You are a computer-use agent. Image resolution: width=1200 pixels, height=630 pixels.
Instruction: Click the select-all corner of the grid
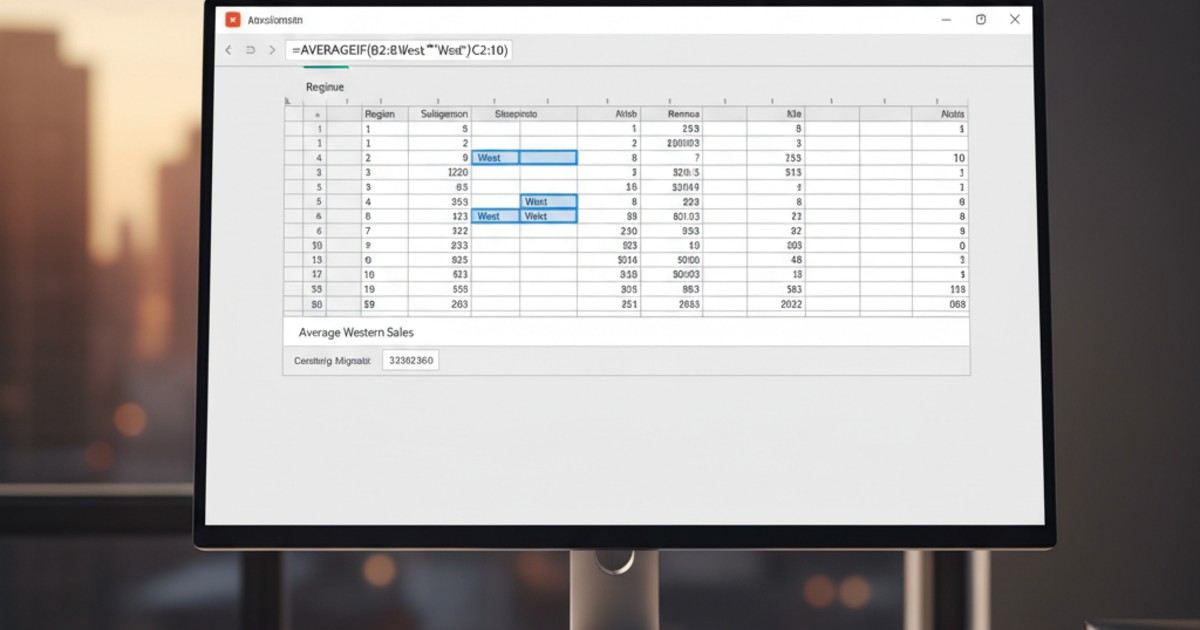[288, 101]
